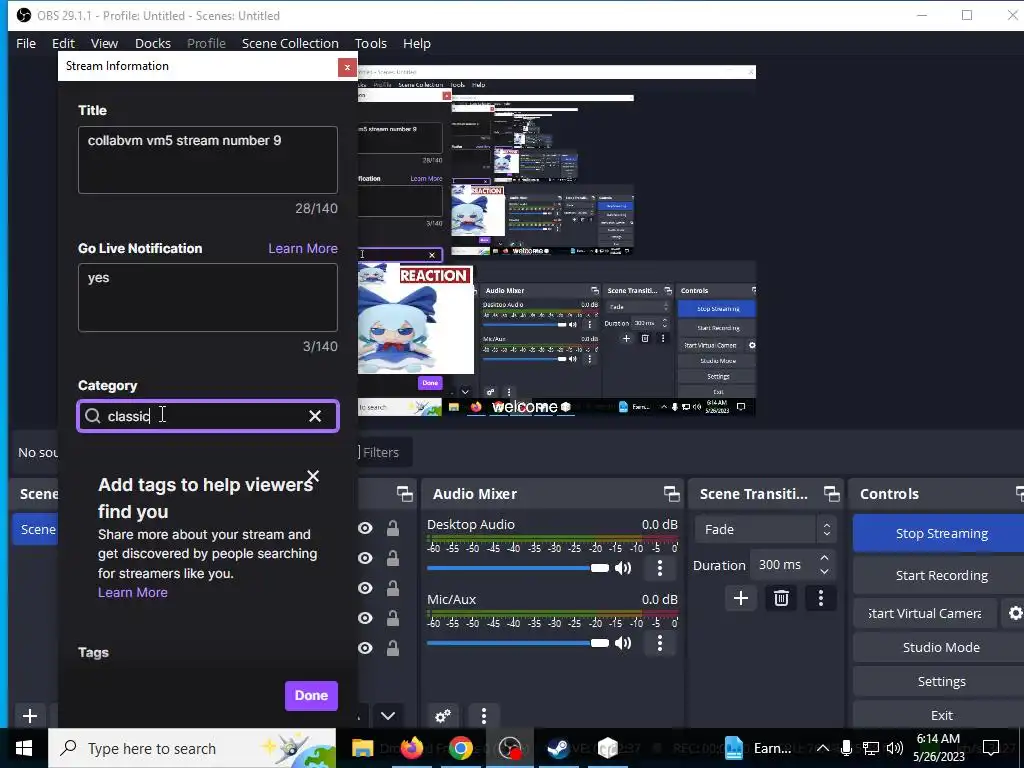Decrease transition duration with down arrow

click(824, 572)
